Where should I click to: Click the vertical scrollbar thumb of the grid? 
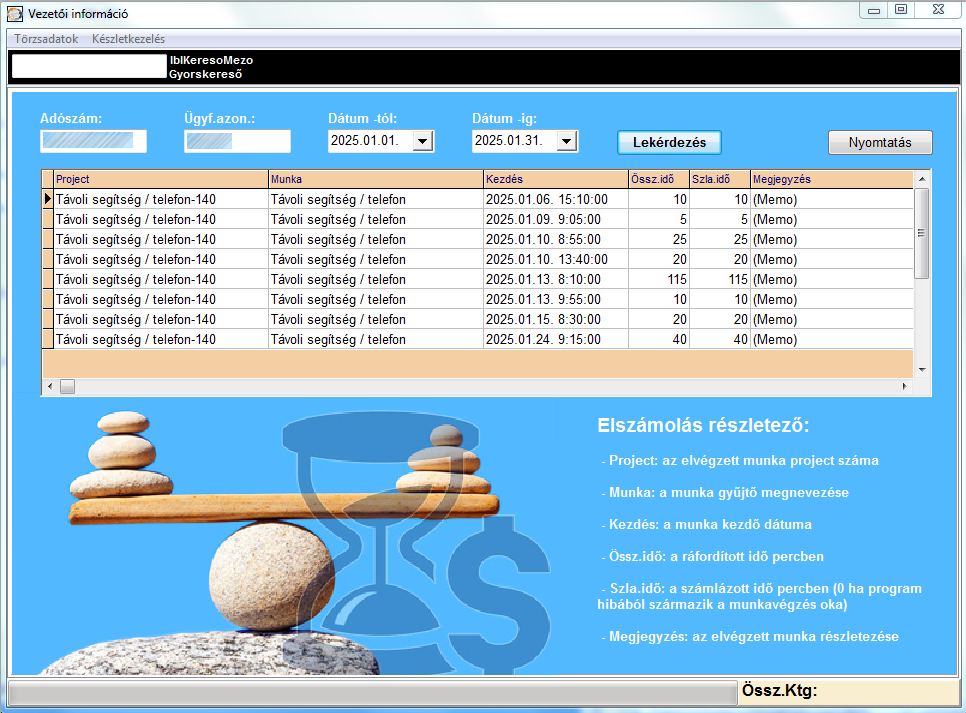922,234
